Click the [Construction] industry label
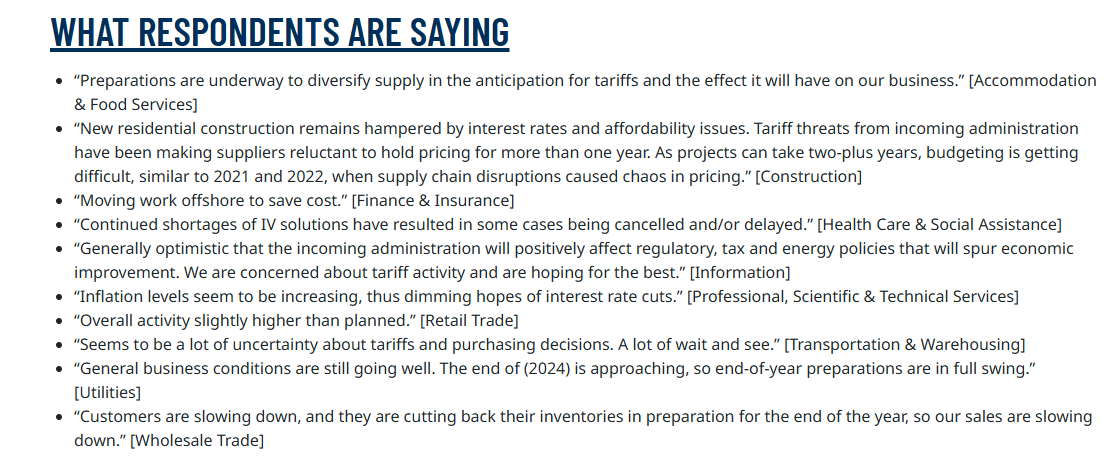The image size is (1116, 461). click(x=808, y=176)
